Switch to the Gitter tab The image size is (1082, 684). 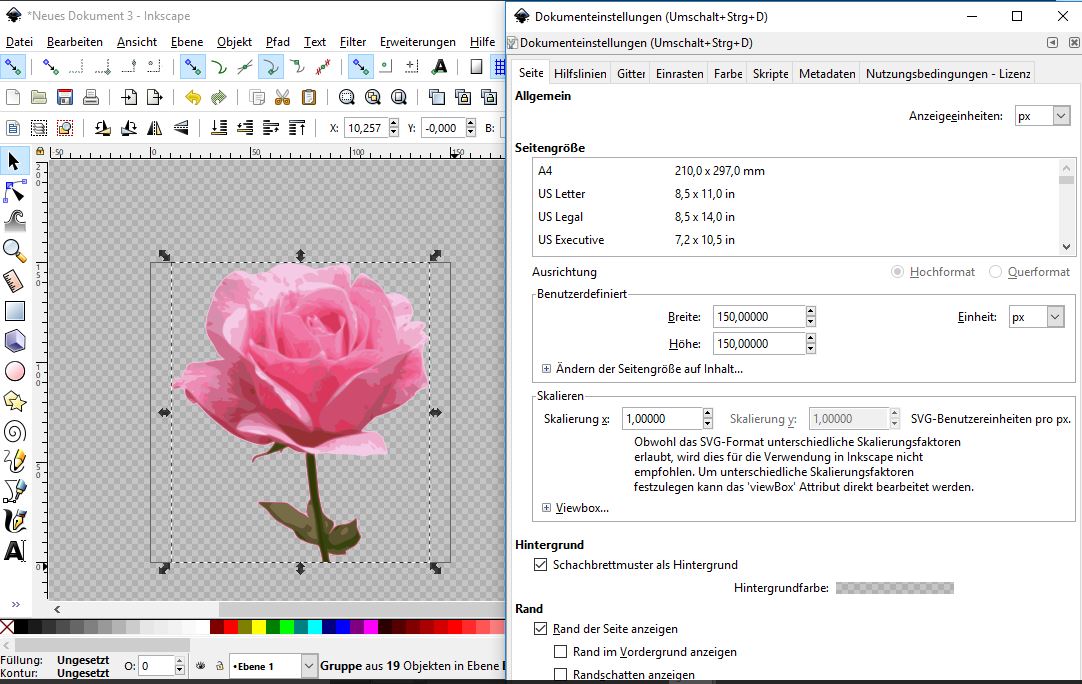[x=630, y=74]
